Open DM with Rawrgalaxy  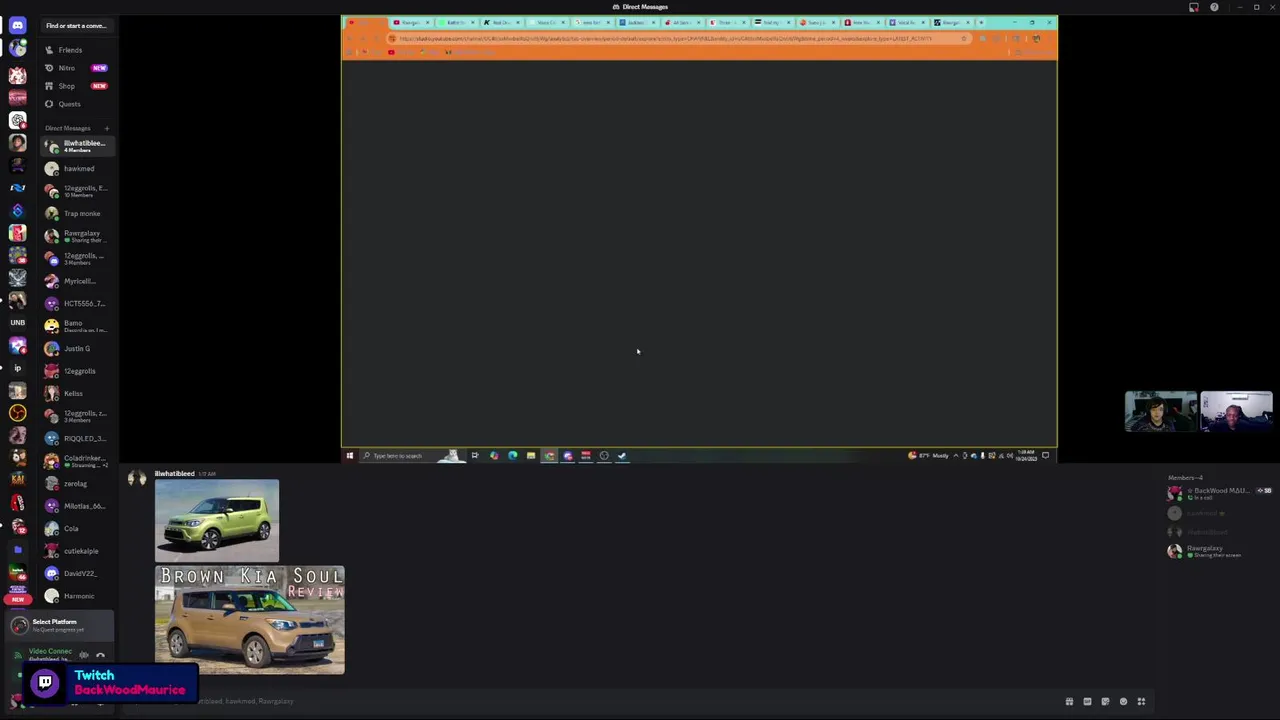tap(78, 236)
